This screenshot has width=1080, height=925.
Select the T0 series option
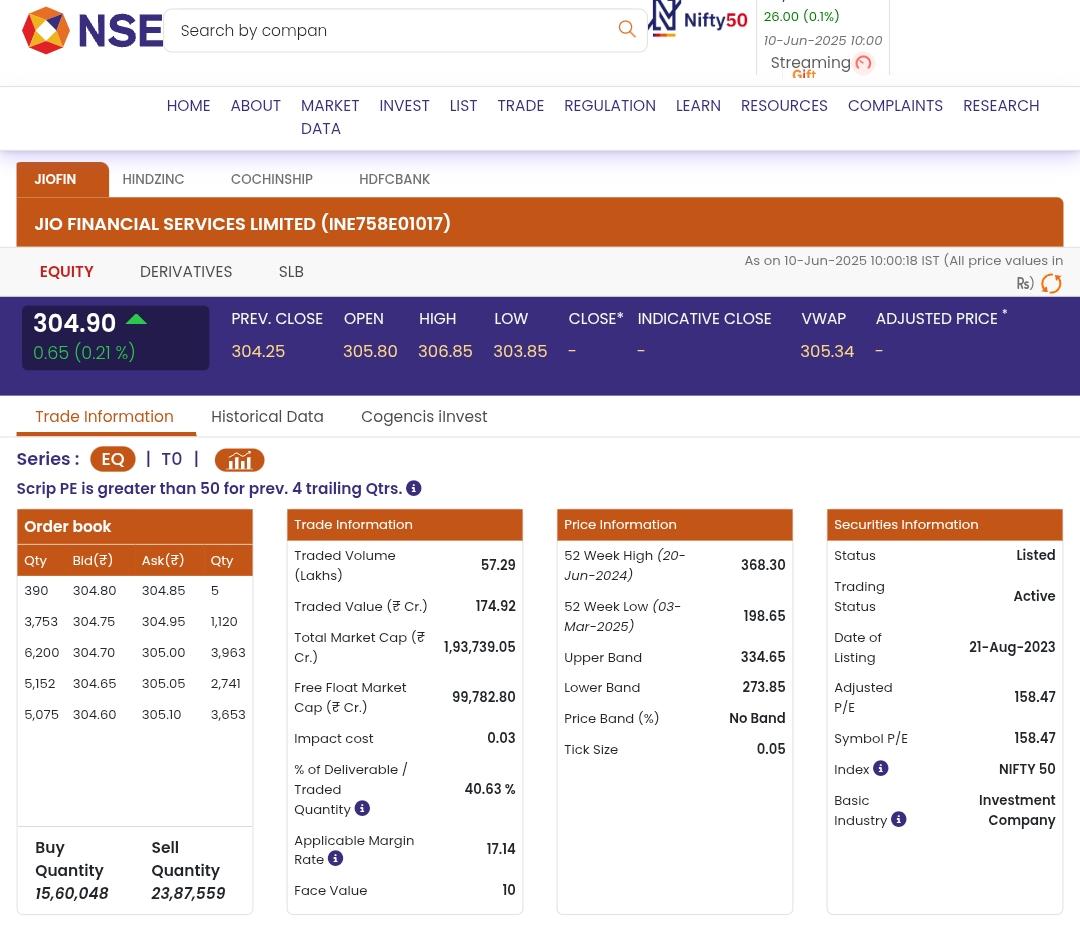[x=172, y=459]
